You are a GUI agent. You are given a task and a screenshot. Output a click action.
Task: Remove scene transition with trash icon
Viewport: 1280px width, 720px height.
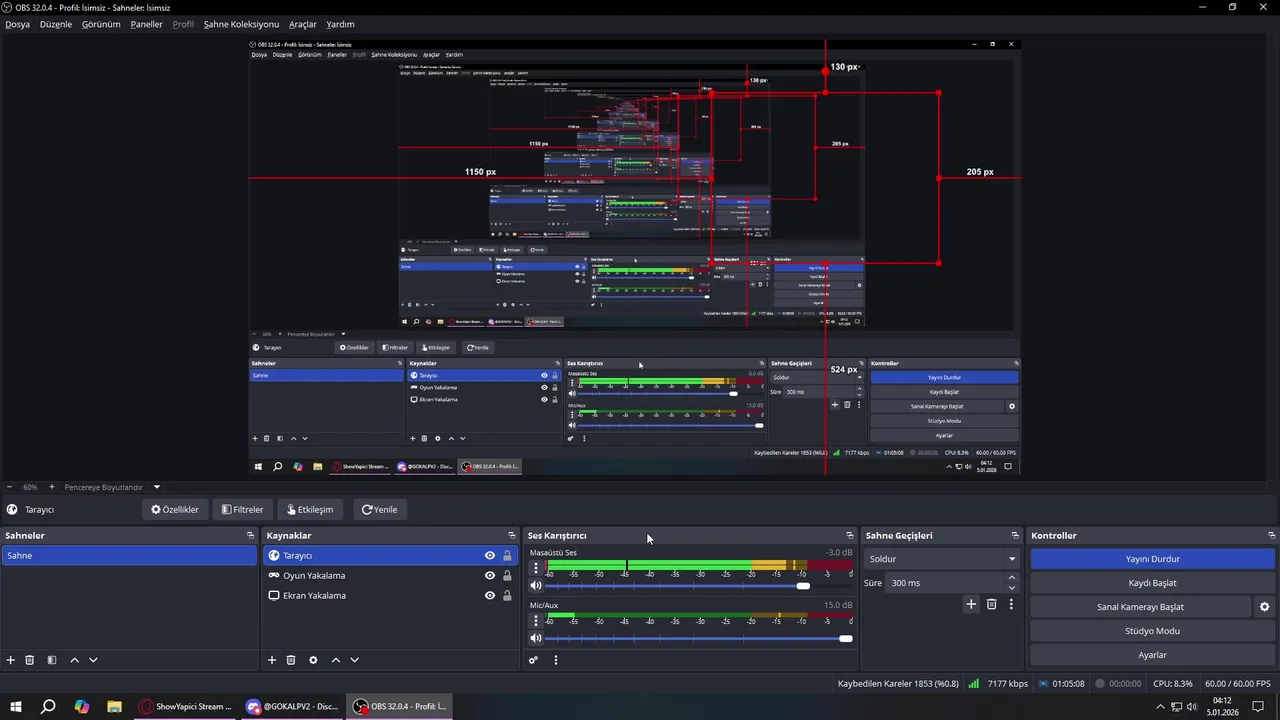992,604
